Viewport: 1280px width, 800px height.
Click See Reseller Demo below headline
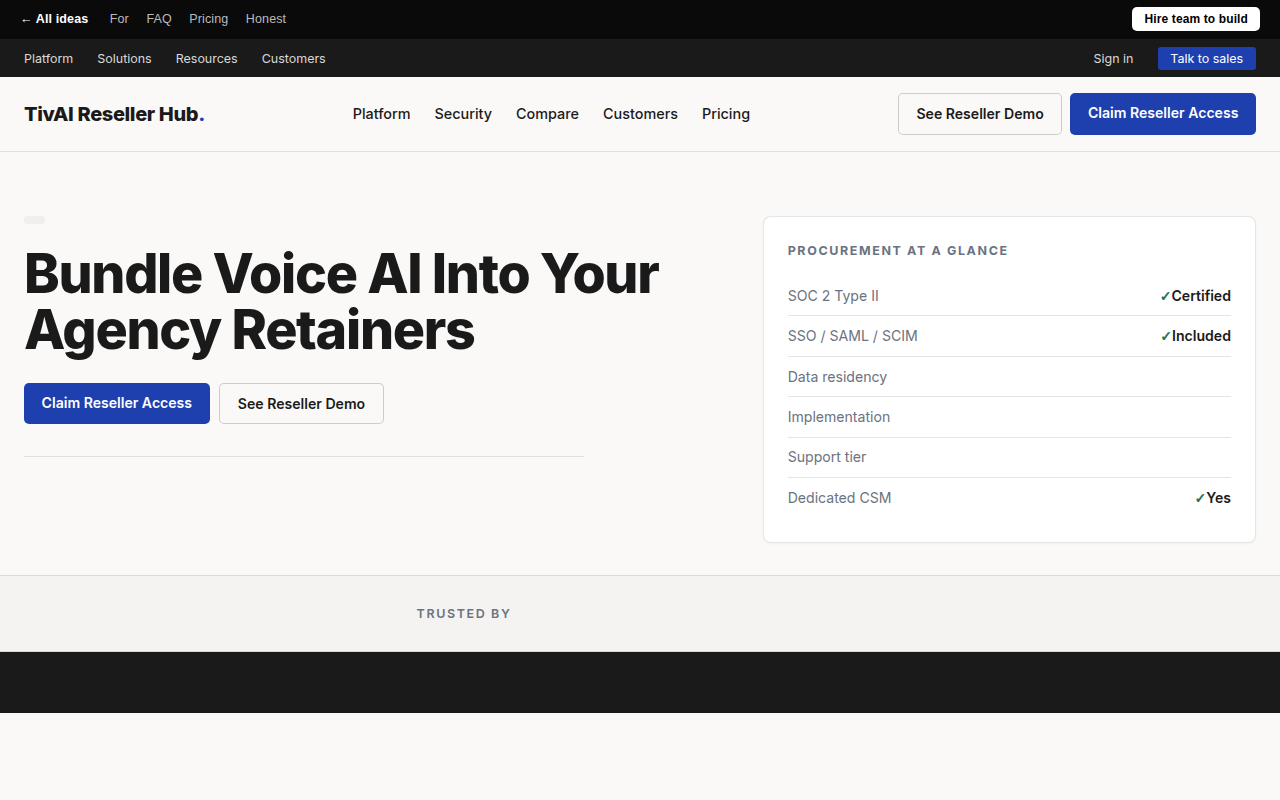click(301, 403)
